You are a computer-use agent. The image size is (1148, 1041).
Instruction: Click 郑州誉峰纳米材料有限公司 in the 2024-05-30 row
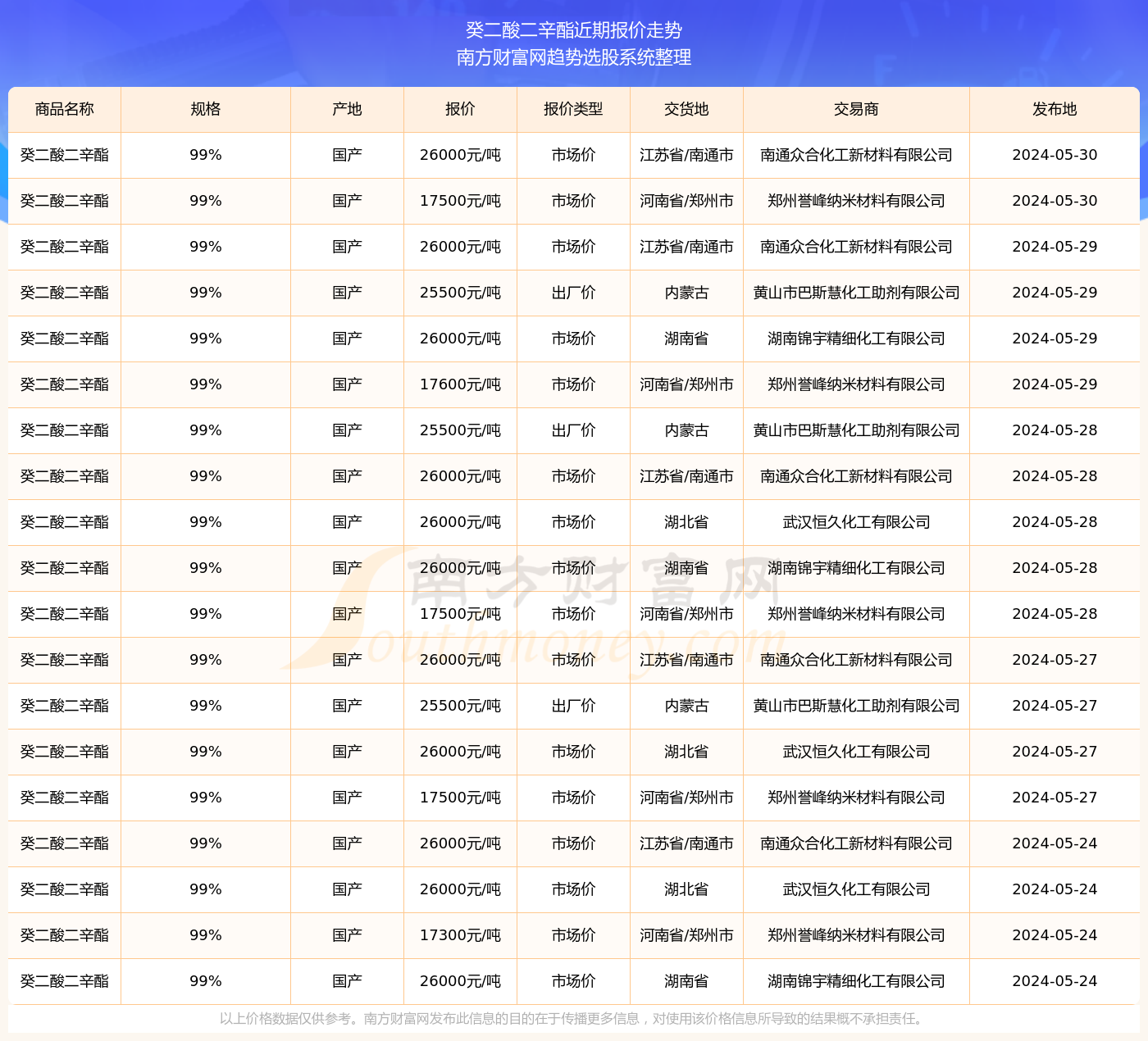click(856, 201)
